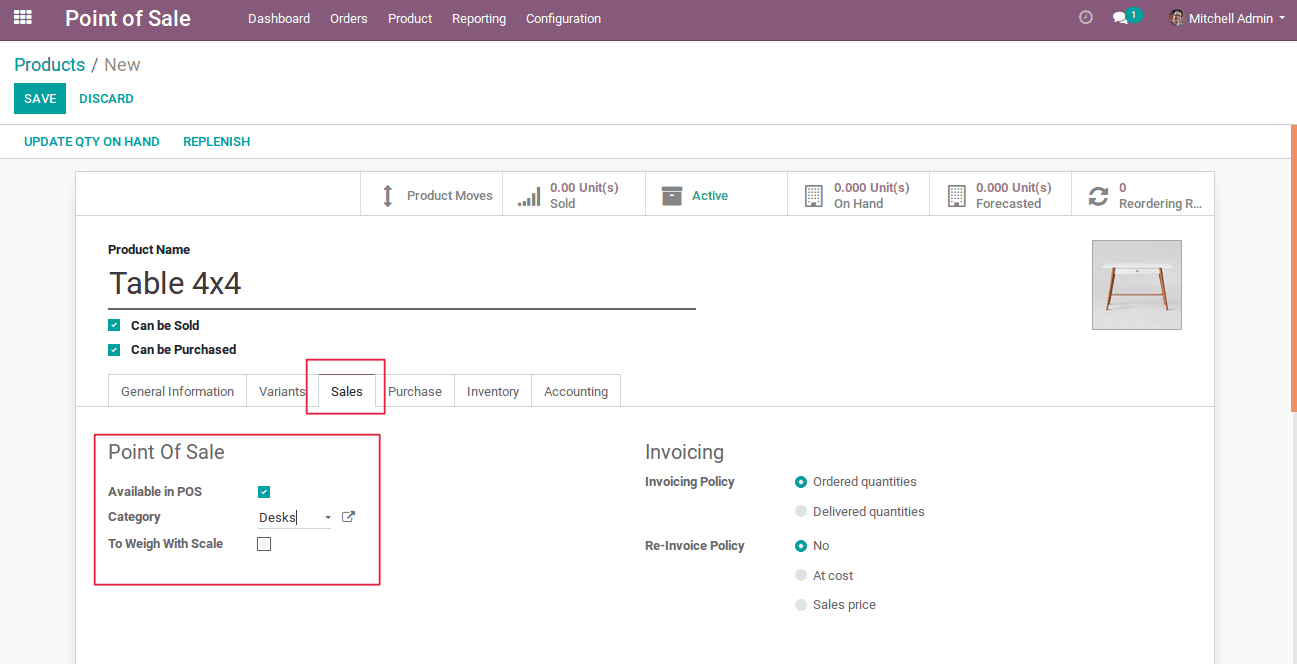The width and height of the screenshot is (1297, 664).
Task: Click the To Weigh With Scale label
Action: pyautogui.click(x=166, y=544)
